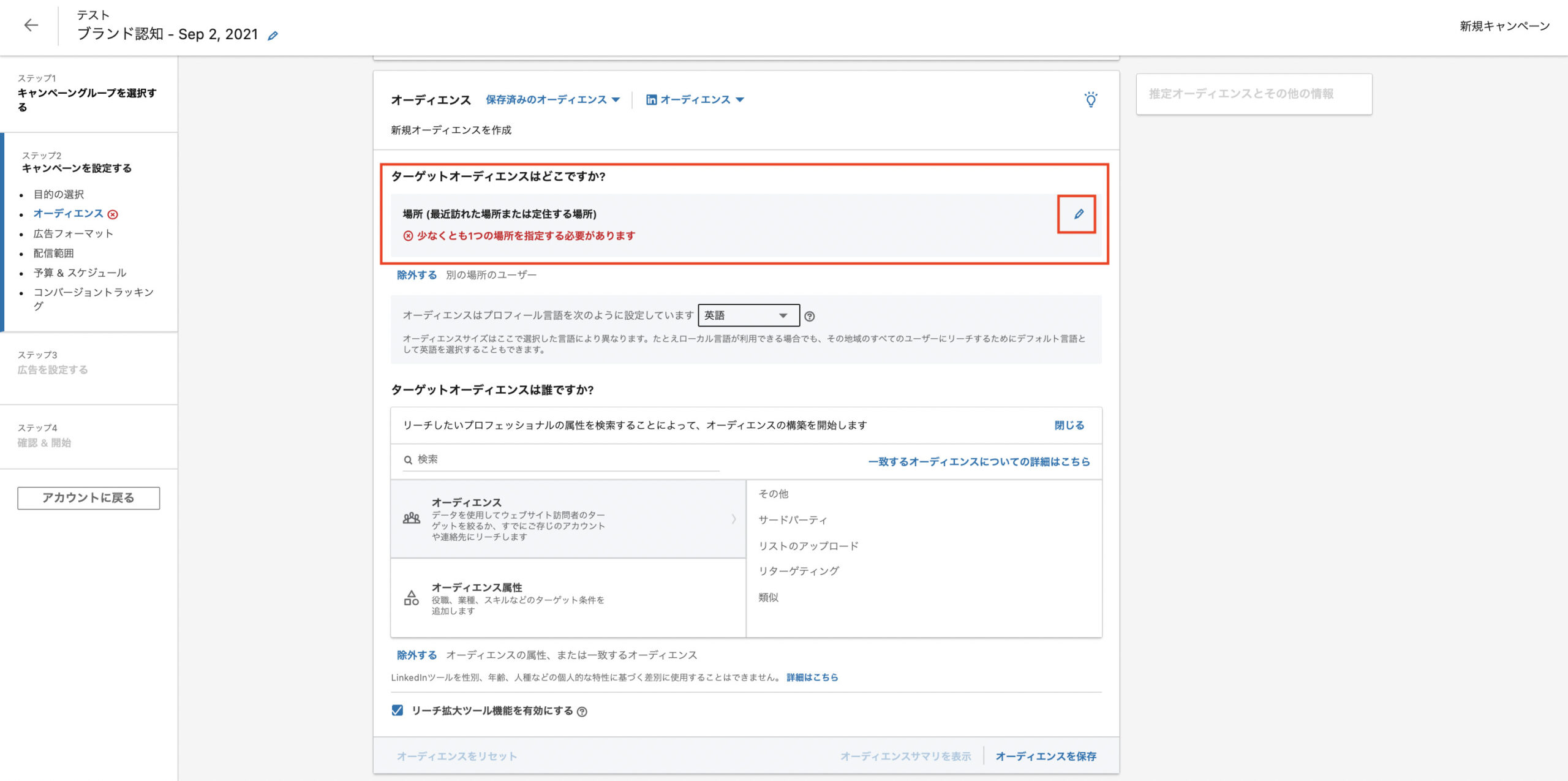Click the オーディエンス people group icon

[411, 518]
